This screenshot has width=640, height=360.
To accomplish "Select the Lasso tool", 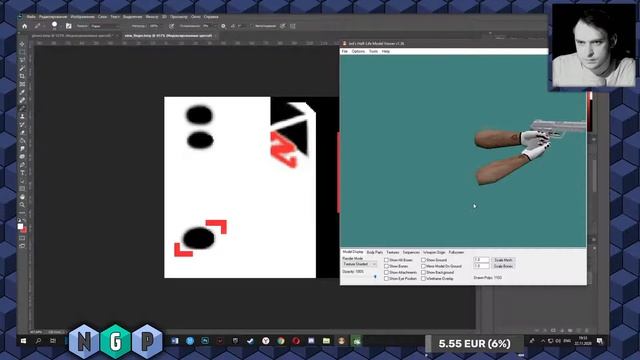I will (22, 60).
